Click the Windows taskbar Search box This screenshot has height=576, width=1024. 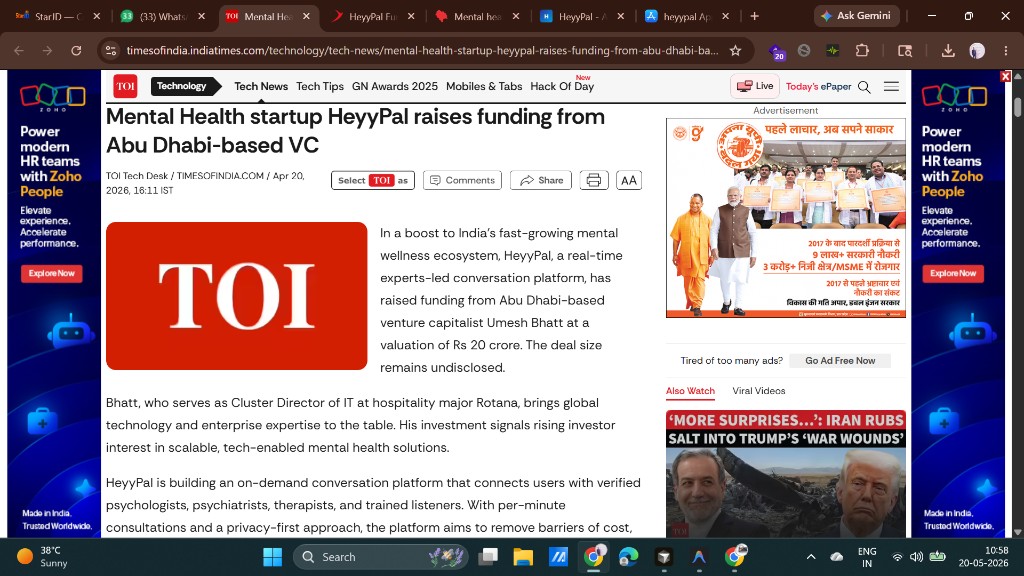[x=381, y=557]
